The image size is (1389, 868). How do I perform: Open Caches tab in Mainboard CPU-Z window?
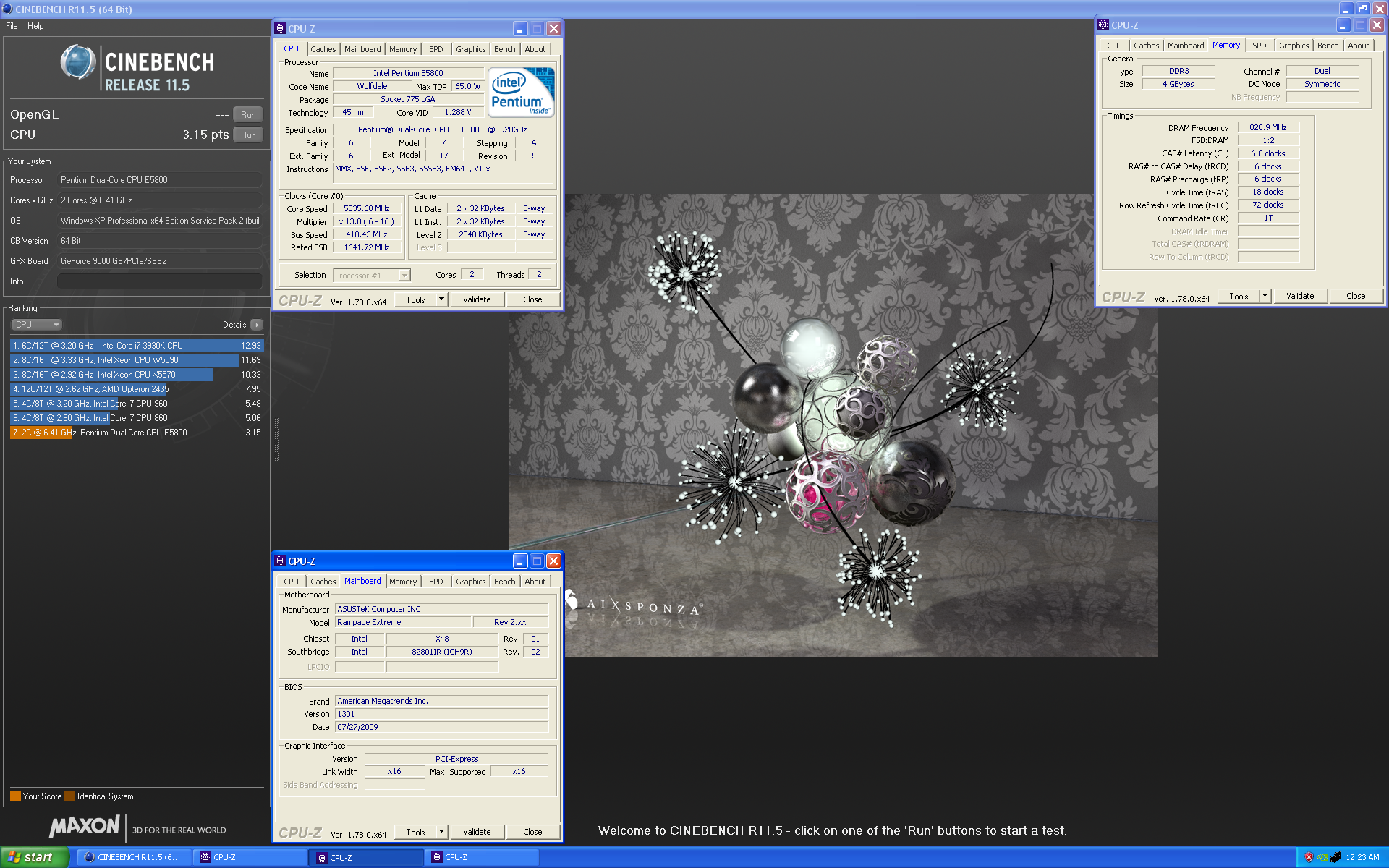[x=323, y=582]
